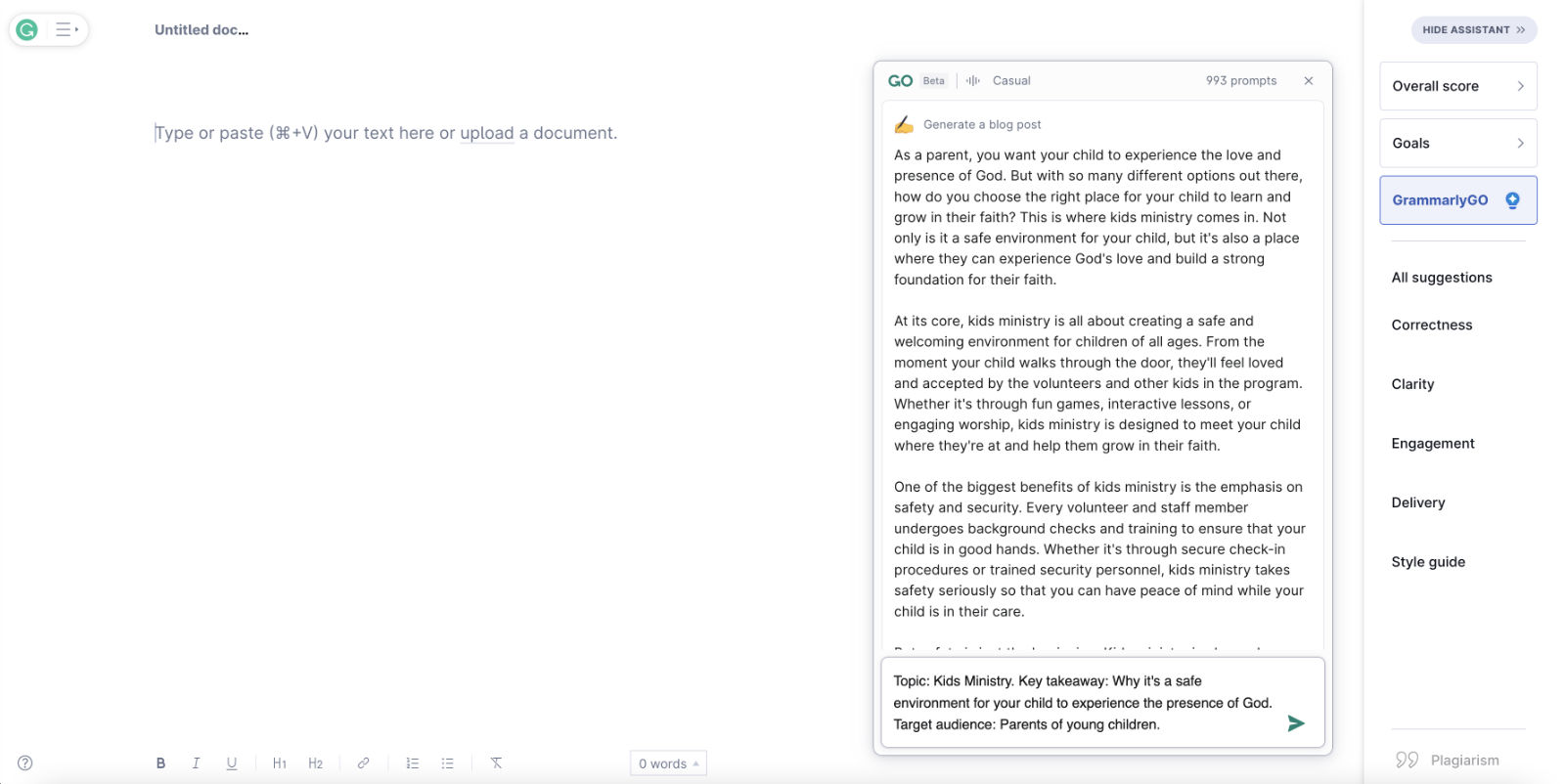Image resolution: width=1565 pixels, height=784 pixels.
Task: Click the Grammarly logo icon
Action: [x=27, y=29]
